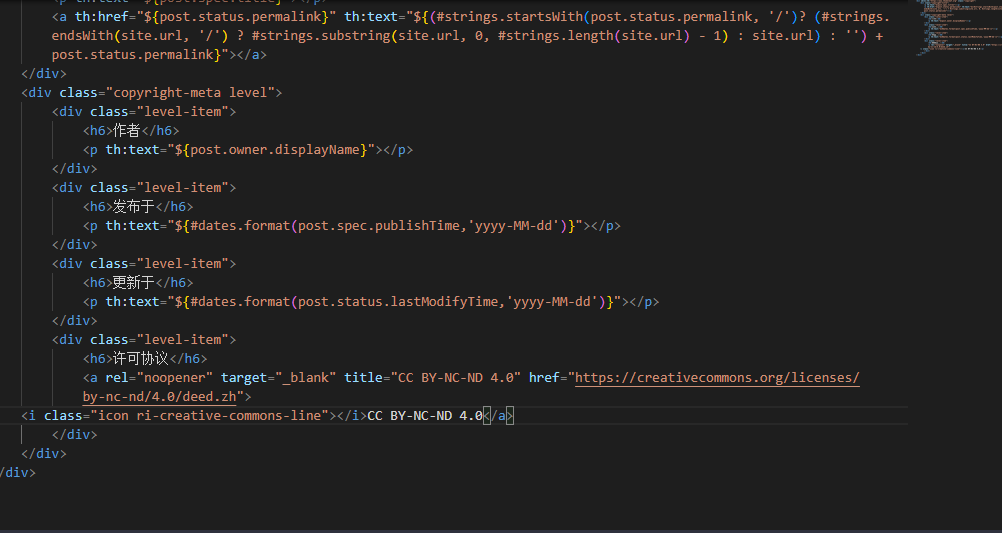
Task: Click the CC BY-NC-ND 4.0 anchor text
Action: point(424,416)
